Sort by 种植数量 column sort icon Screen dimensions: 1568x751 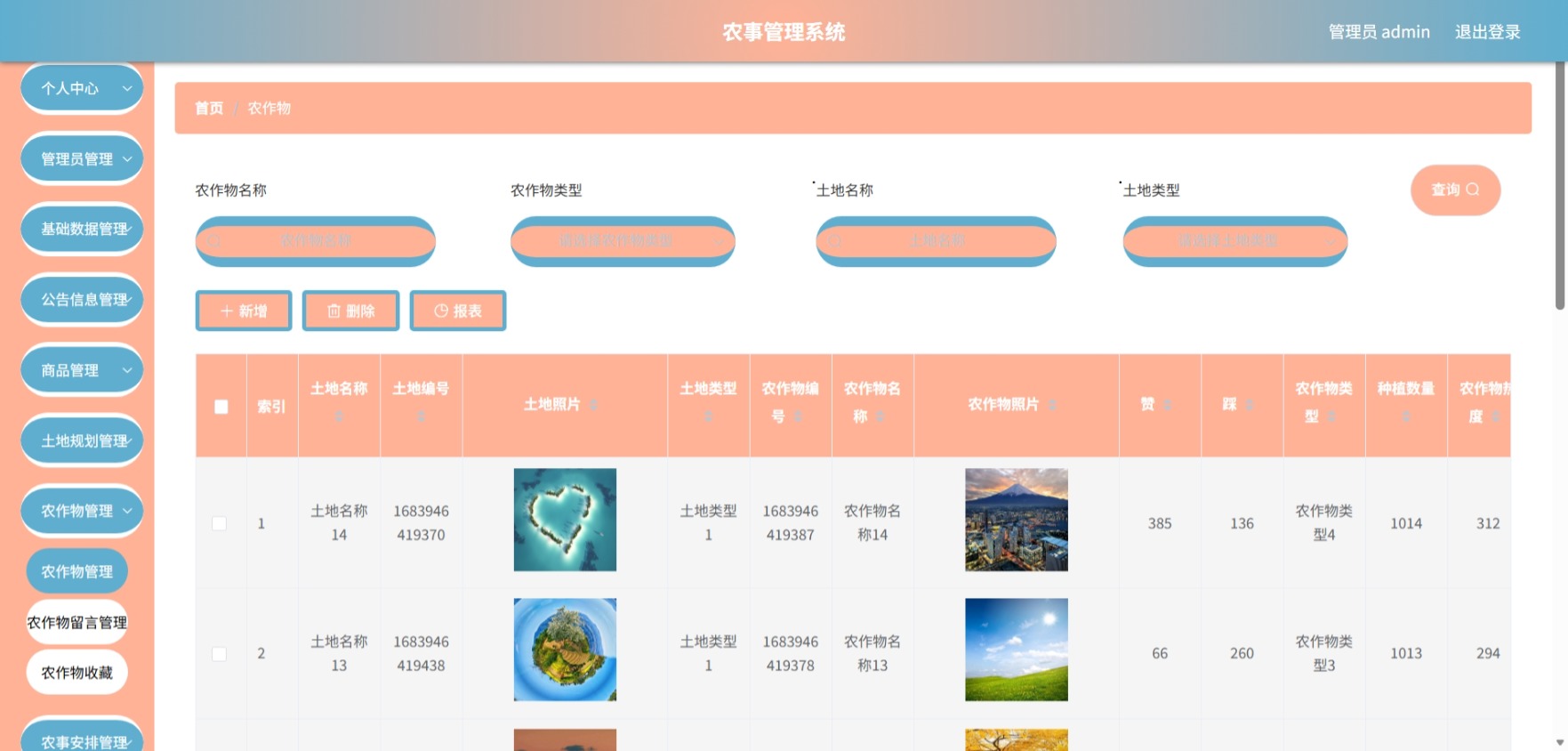coord(1405,416)
